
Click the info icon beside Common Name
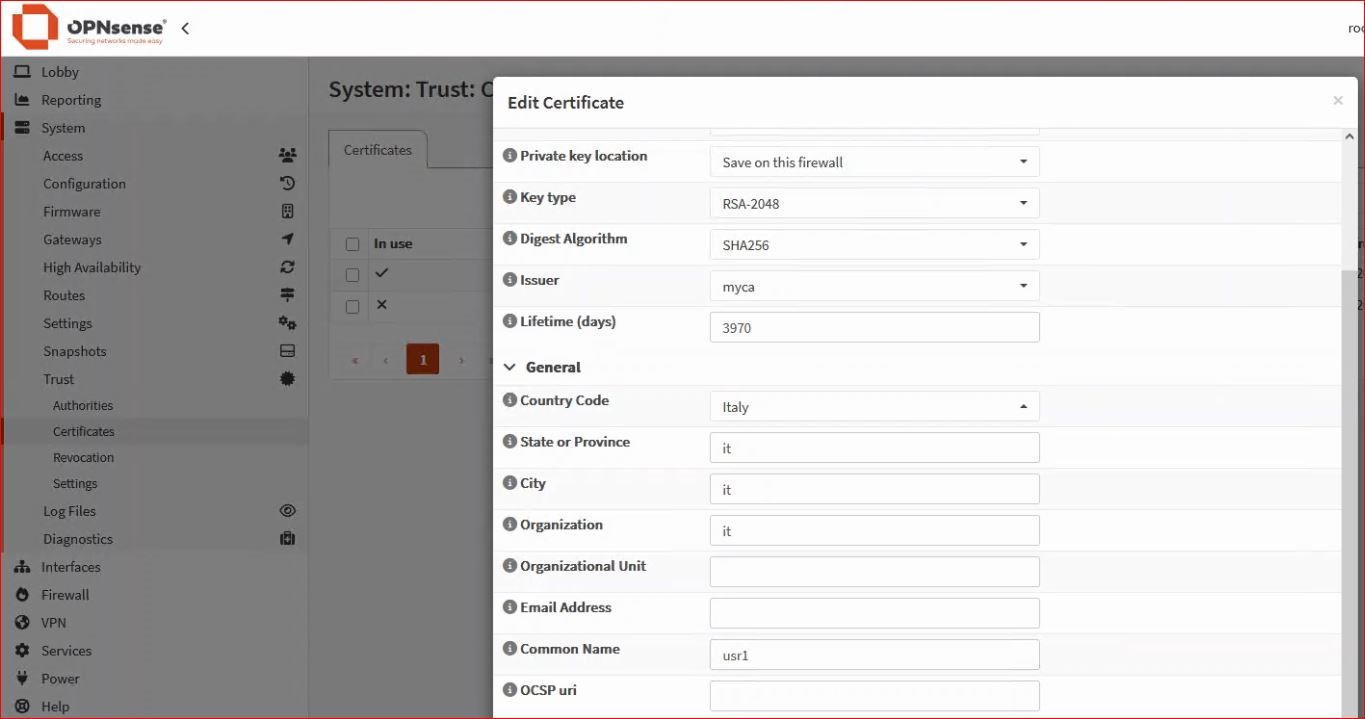510,649
